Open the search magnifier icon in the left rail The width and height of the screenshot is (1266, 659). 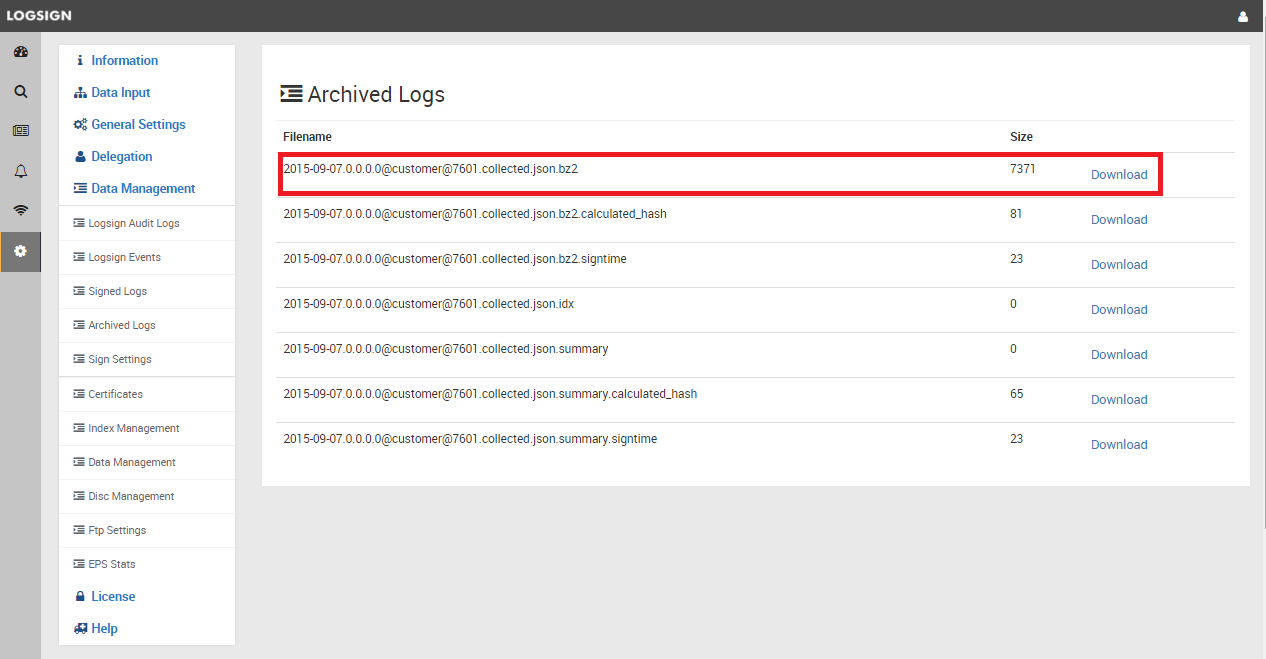coord(20,91)
